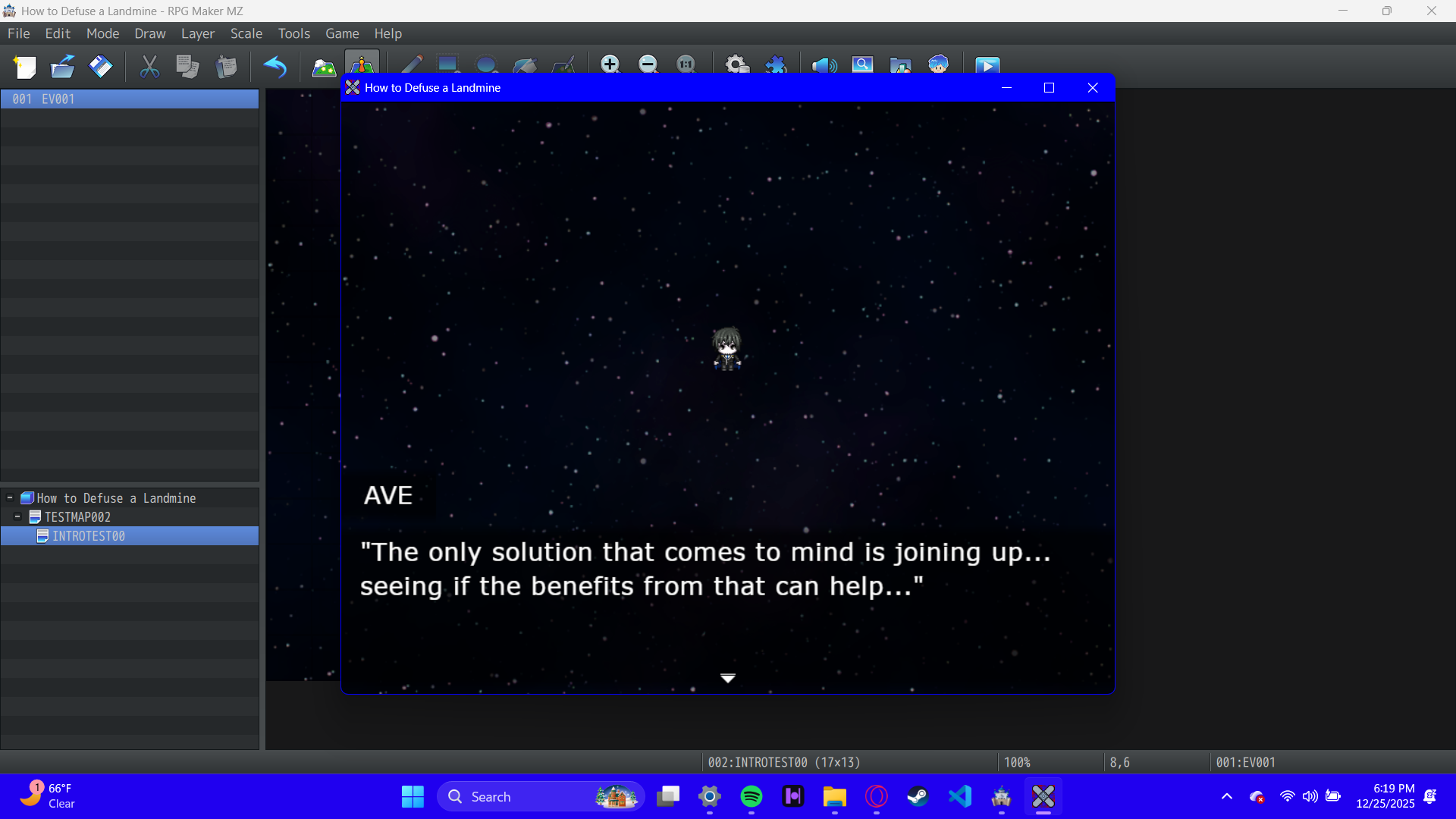Select the INTROTEST00 map

pyautogui.click(x=88, y=536)
